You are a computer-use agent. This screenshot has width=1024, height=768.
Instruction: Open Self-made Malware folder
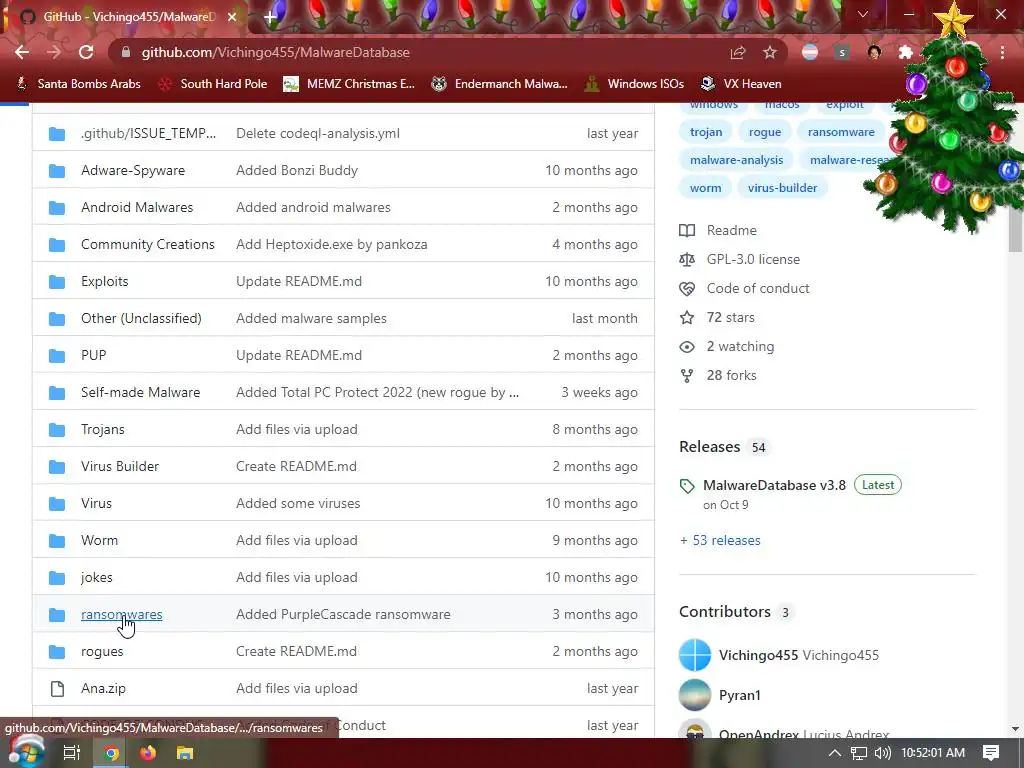tap(140, 392)
